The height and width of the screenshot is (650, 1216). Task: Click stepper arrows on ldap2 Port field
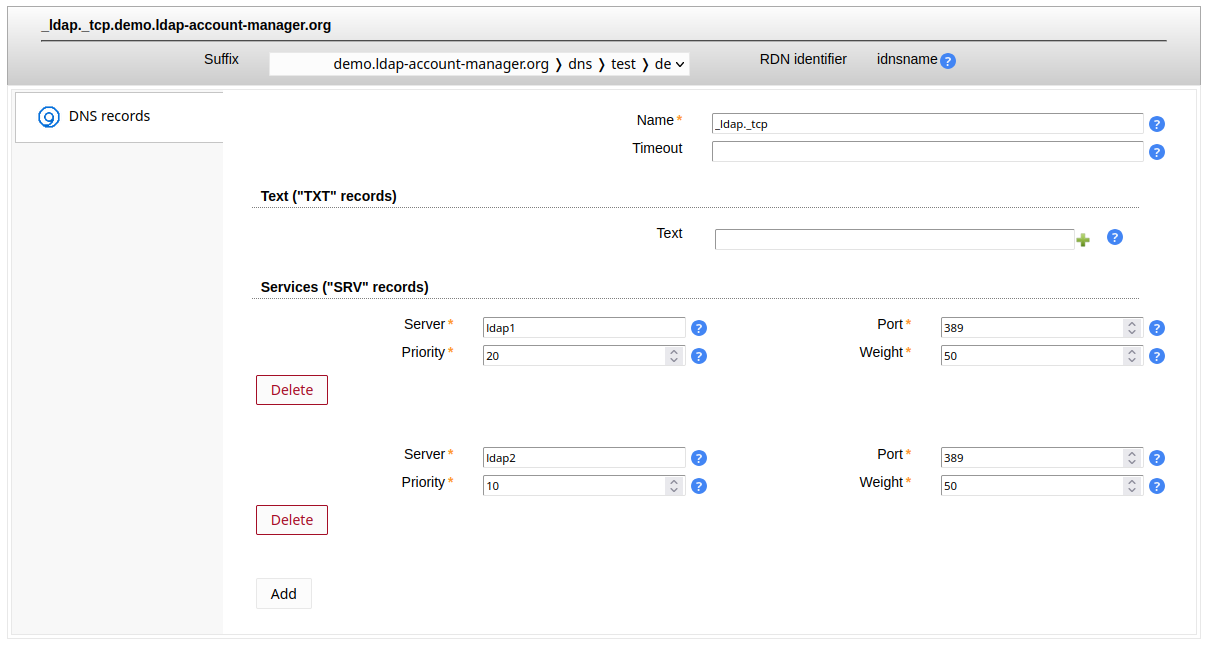[1131, 458]
